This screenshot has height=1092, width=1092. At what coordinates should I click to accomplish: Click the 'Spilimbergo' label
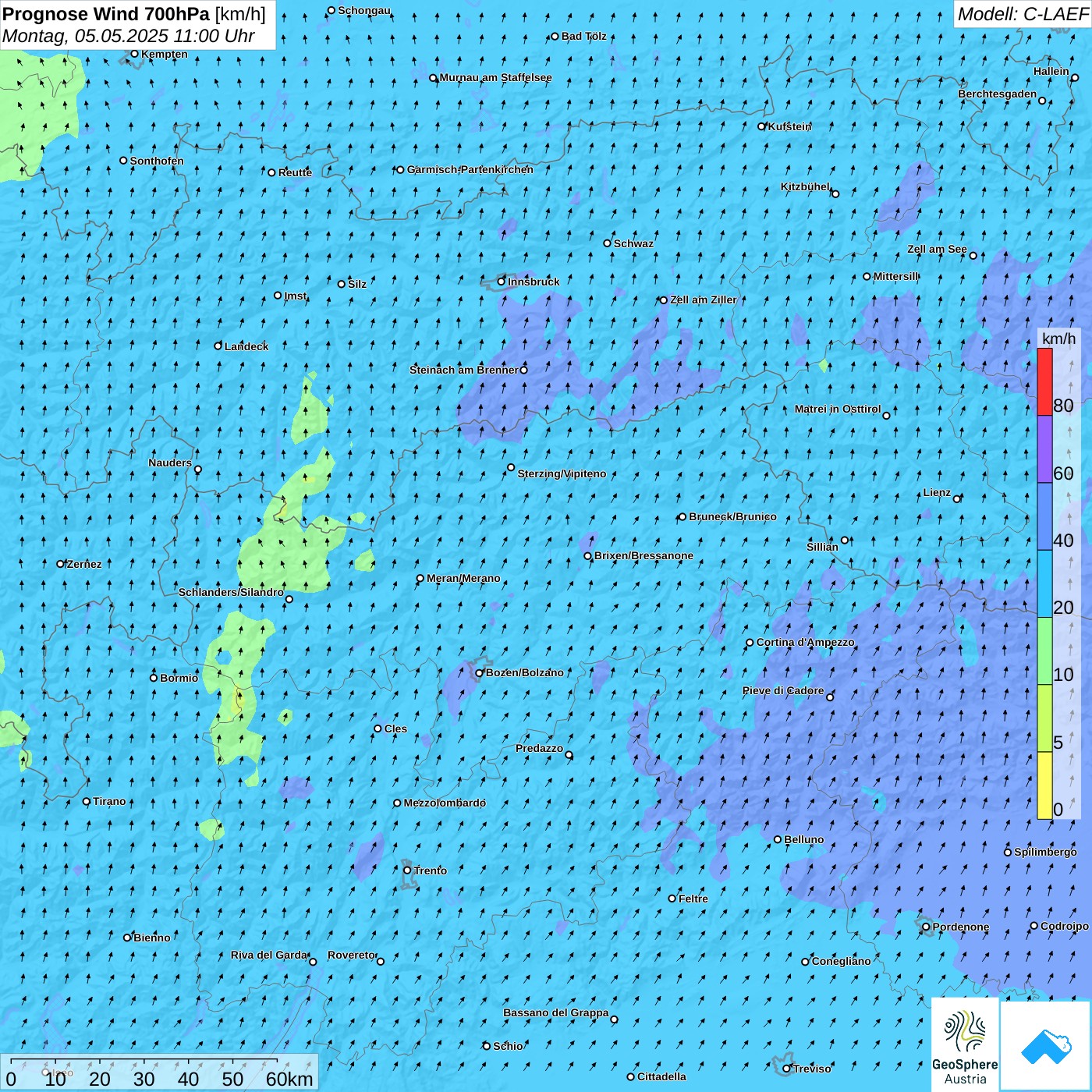pyautogui.click(x=1045, y=853)
